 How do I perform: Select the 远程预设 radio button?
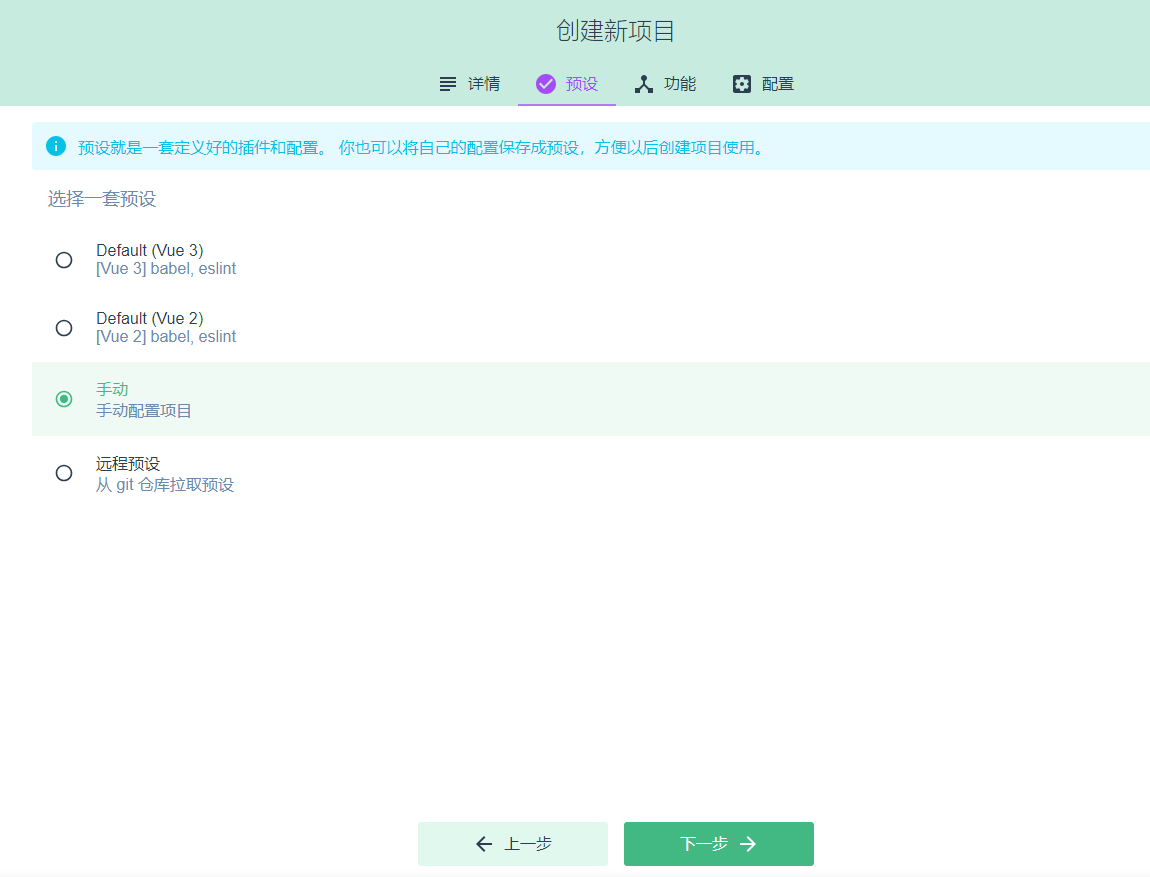pyautogui.click(x=64, y=473)
